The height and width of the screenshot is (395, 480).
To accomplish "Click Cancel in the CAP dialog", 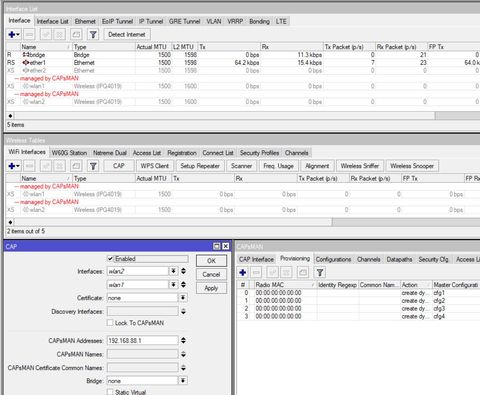I will pyautogui.click(x=211, y=274).
